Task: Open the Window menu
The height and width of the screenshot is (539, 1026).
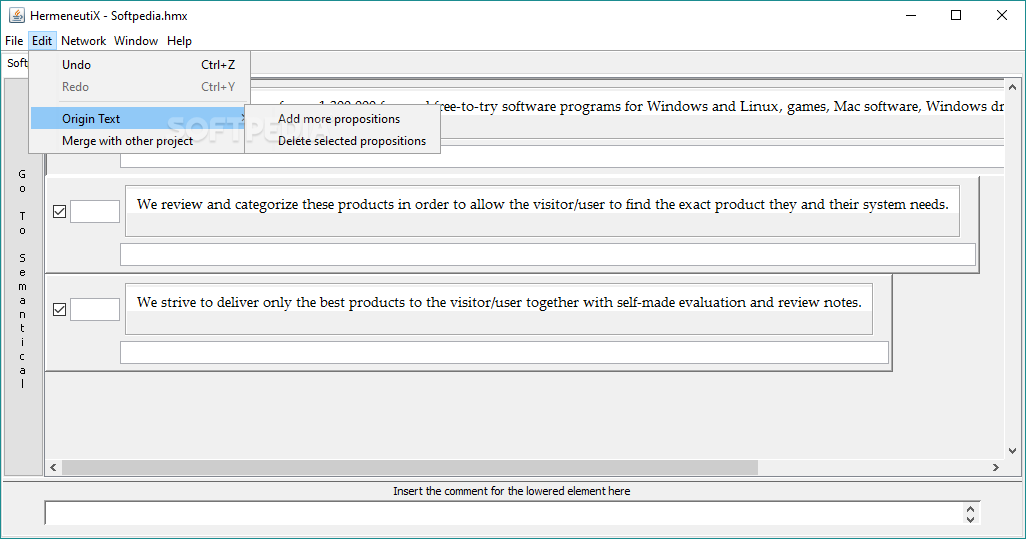Action: tap(135, 41)
